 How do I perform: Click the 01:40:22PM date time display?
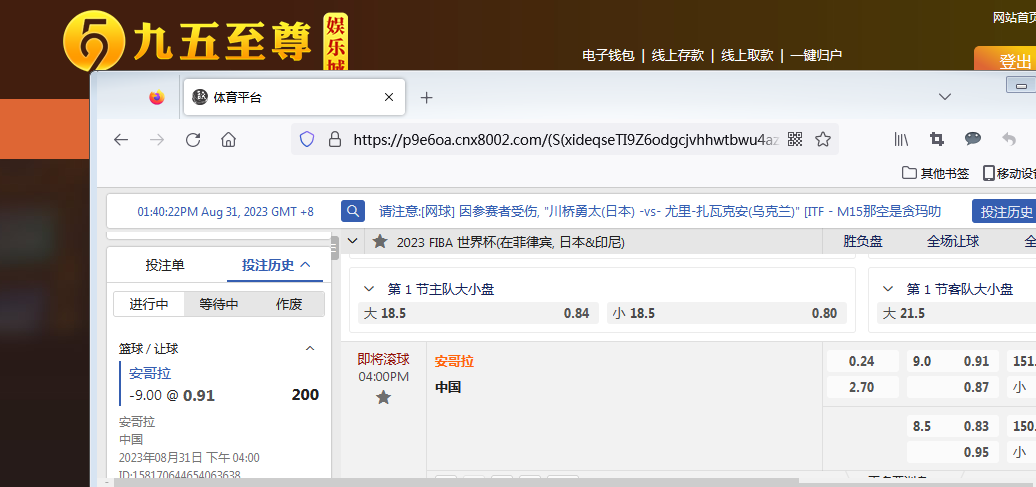(x=225, y=212)
